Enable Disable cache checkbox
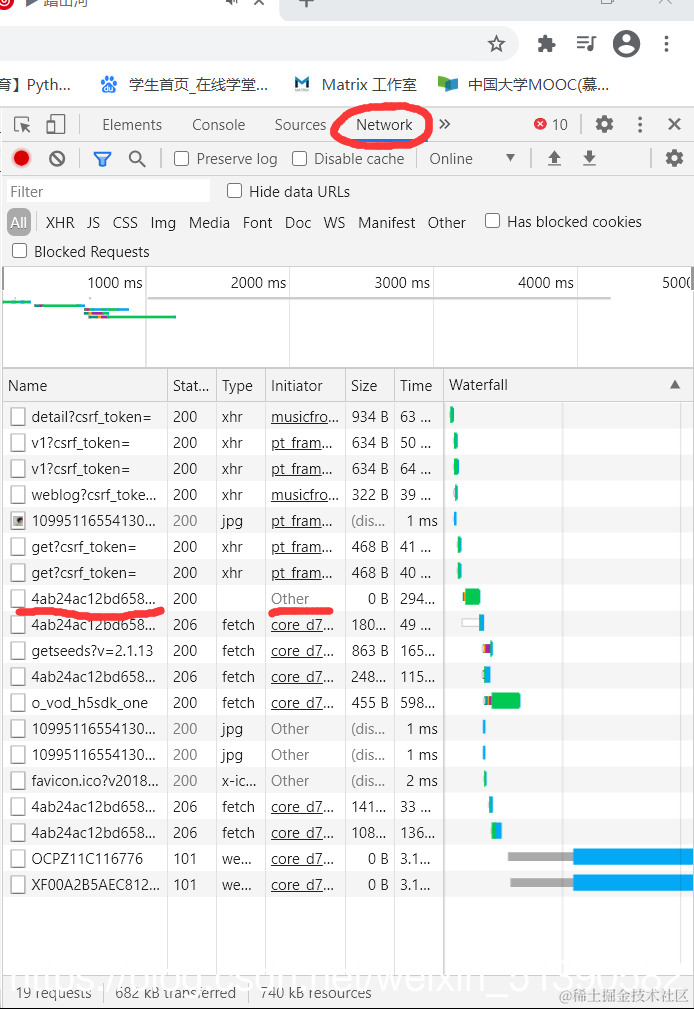This screenshot has width=694, height=1009. (299, 158)
